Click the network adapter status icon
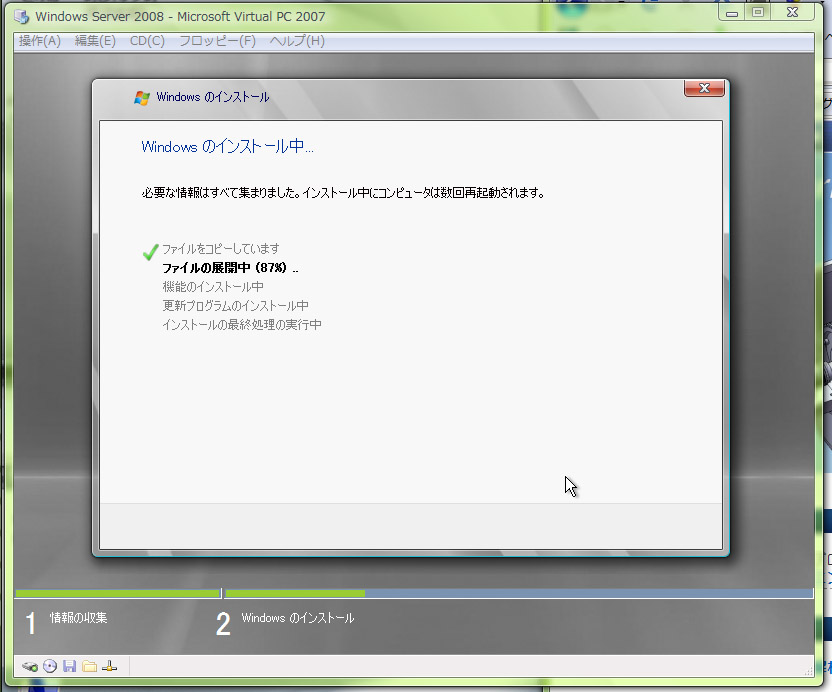Viewport: 832px width, 692px height. (109, 667)
